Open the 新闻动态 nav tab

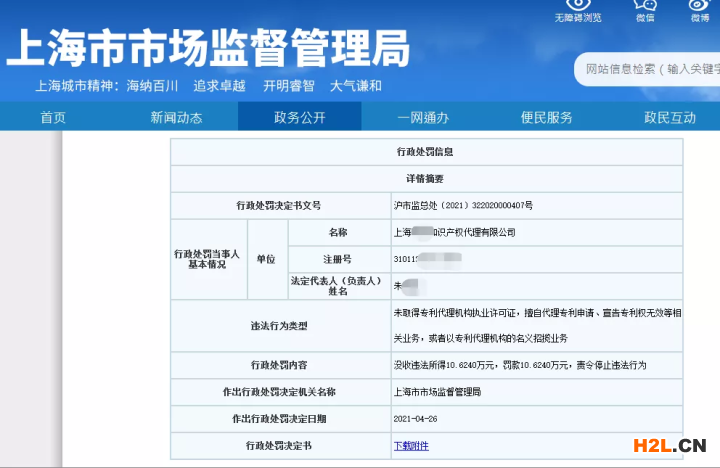176,118
